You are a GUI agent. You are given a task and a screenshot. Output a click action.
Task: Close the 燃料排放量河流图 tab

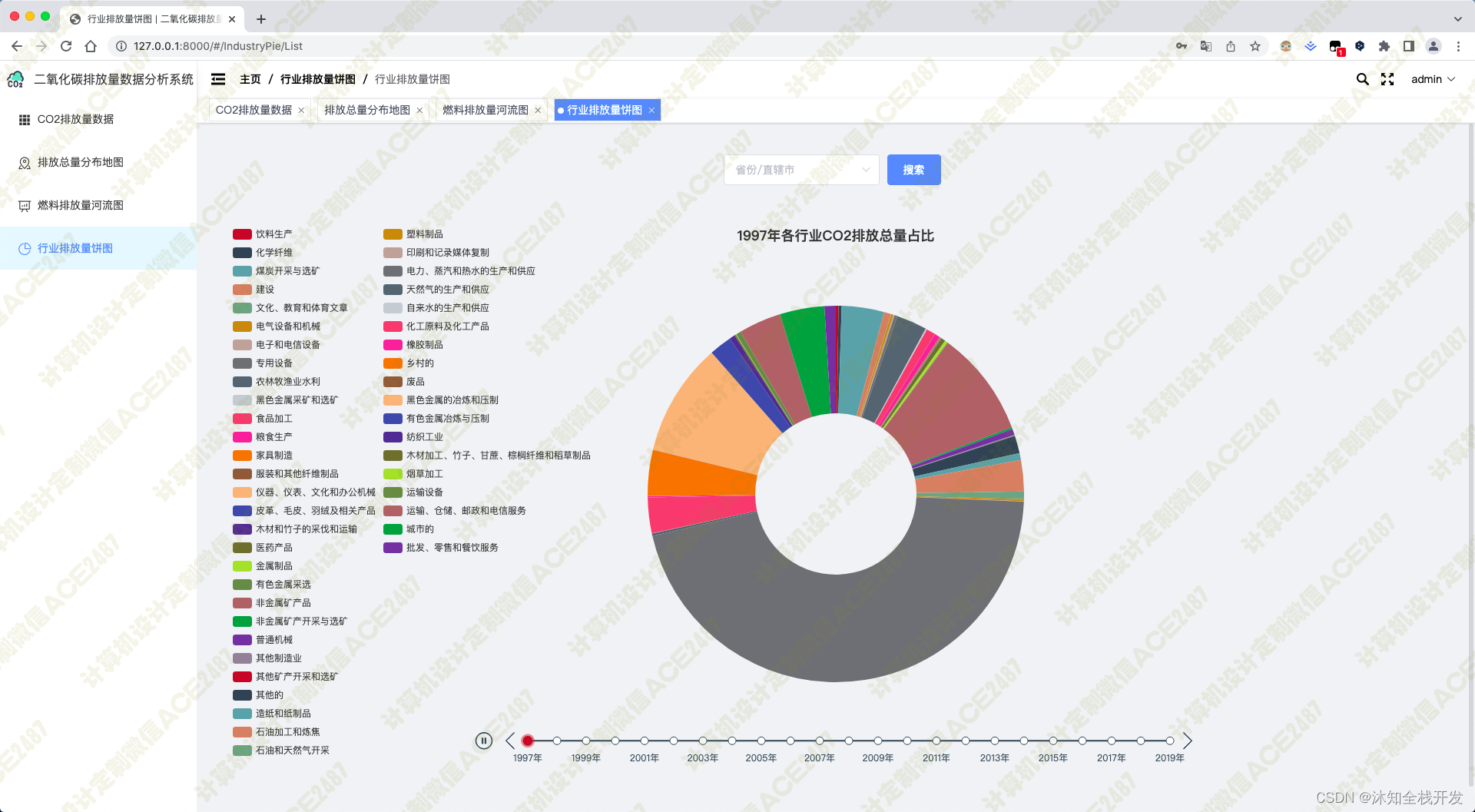tap(538, 111)
